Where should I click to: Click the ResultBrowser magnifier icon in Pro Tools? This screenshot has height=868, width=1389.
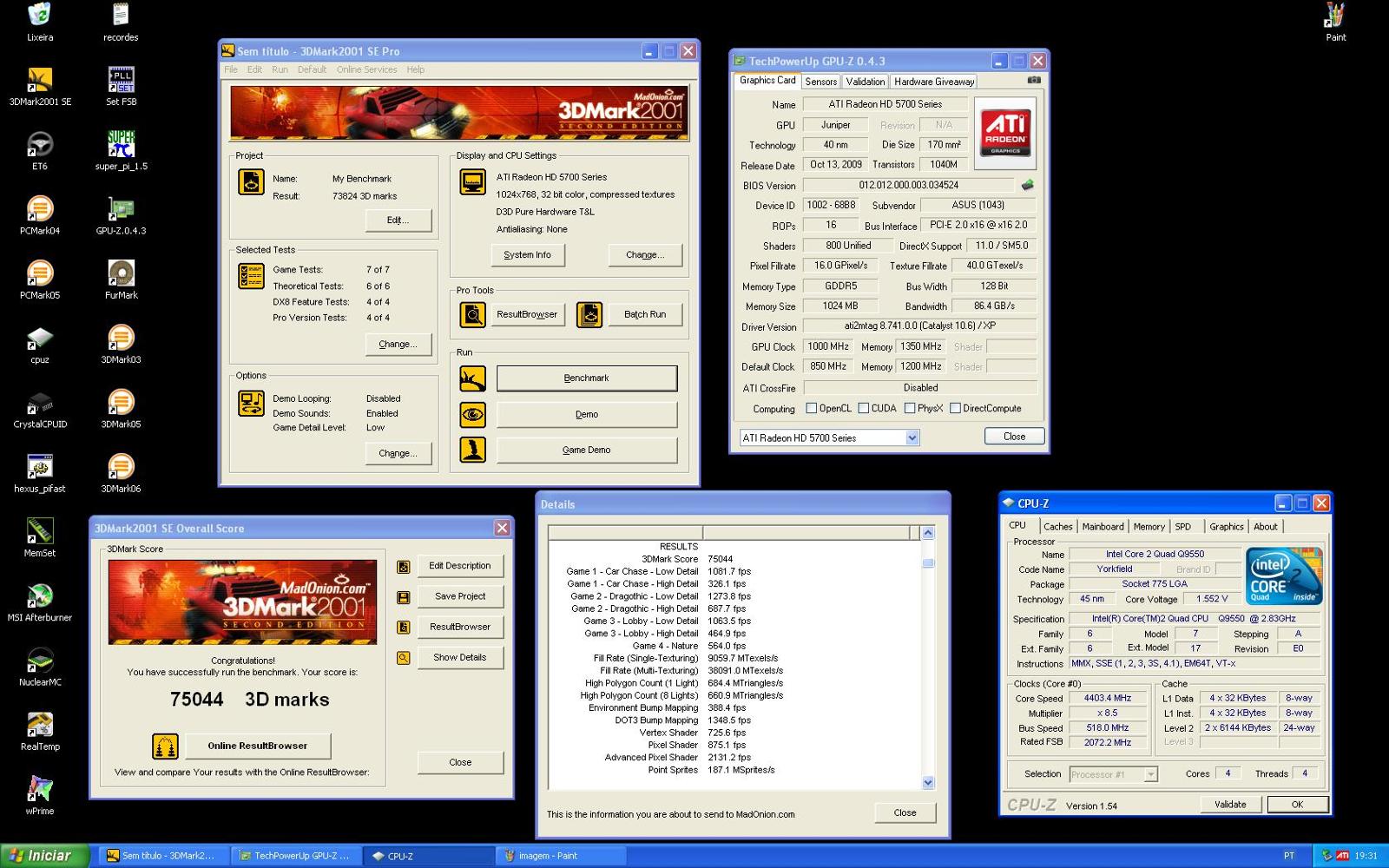[x=472, y=314]
